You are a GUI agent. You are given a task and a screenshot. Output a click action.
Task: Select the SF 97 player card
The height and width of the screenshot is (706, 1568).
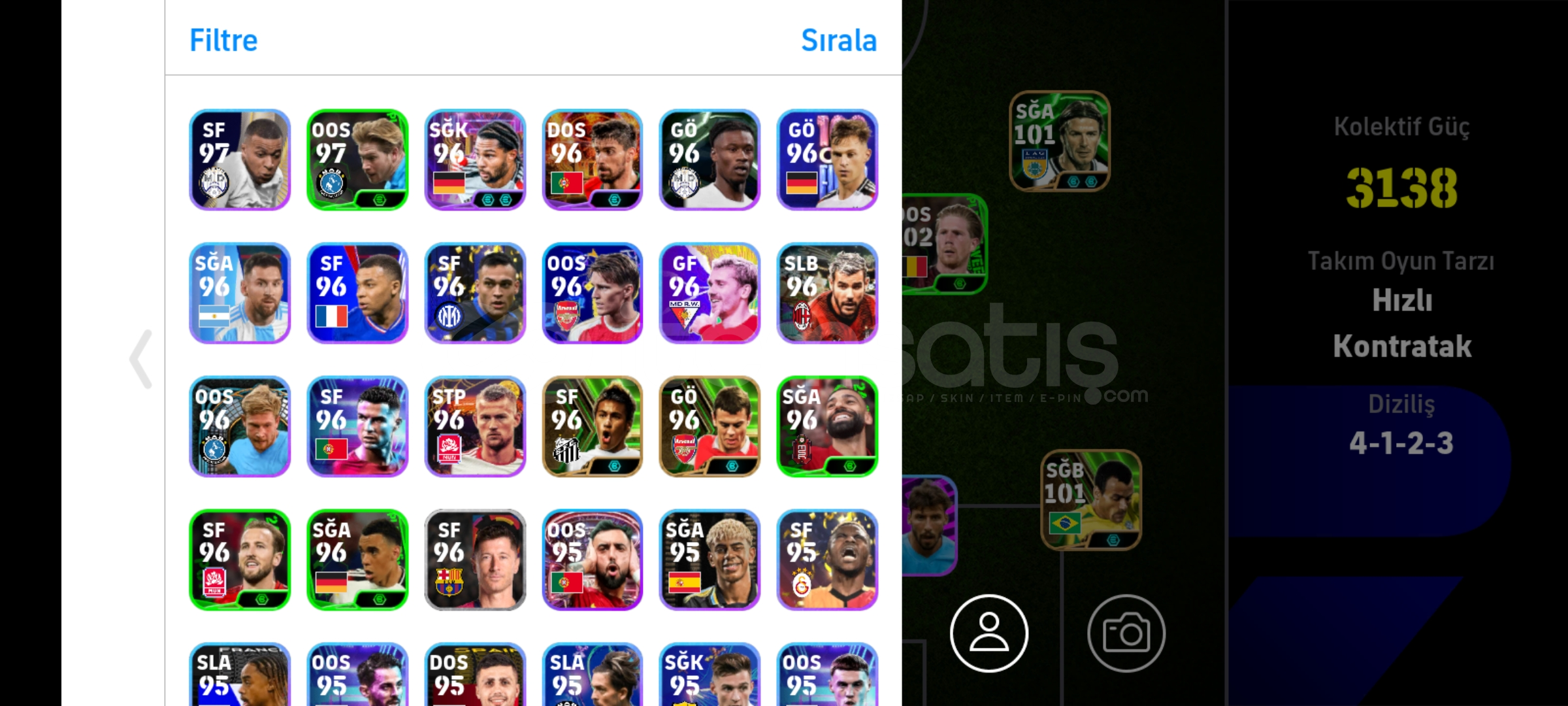point(240,160)
